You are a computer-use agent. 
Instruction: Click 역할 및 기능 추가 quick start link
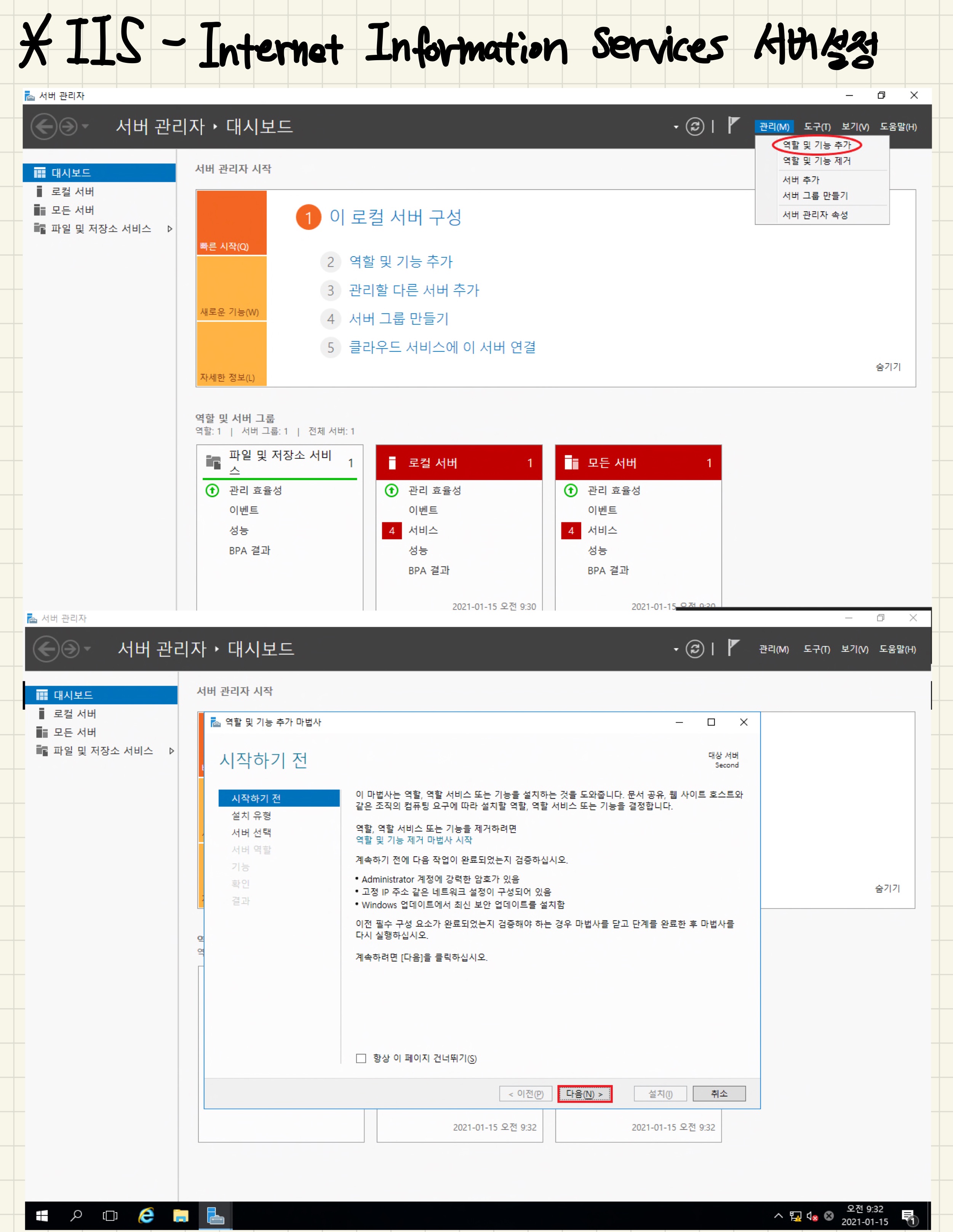[x=401, y=262]
